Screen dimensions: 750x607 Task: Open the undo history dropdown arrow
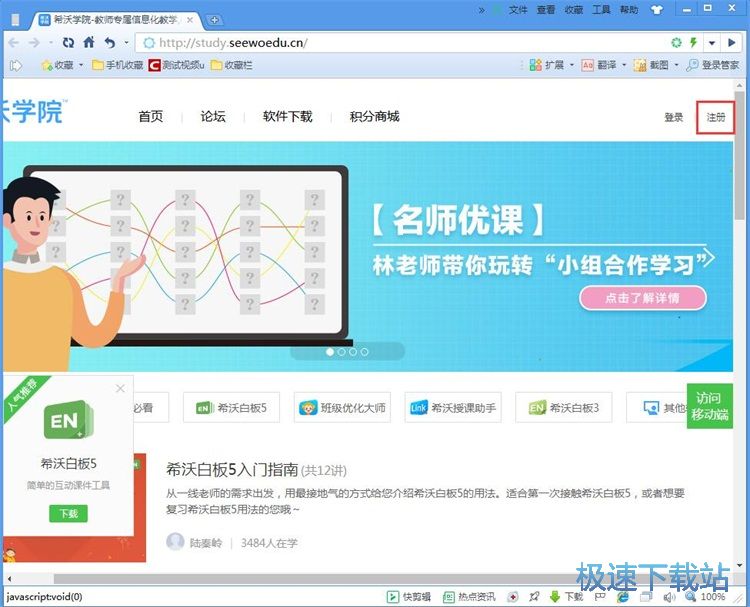point(126,43)
